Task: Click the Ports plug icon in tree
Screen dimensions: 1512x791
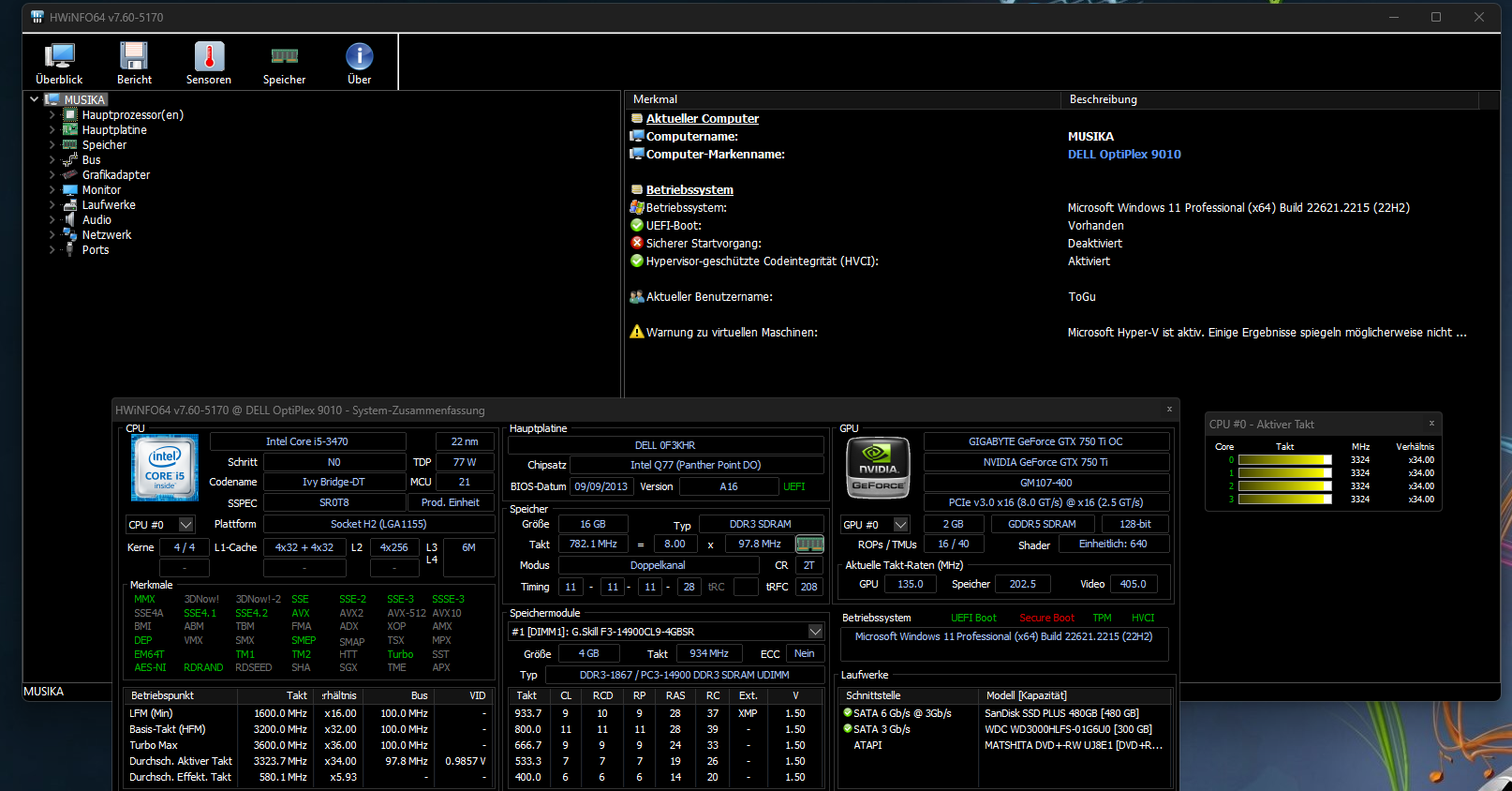Action: pos(70,249)
